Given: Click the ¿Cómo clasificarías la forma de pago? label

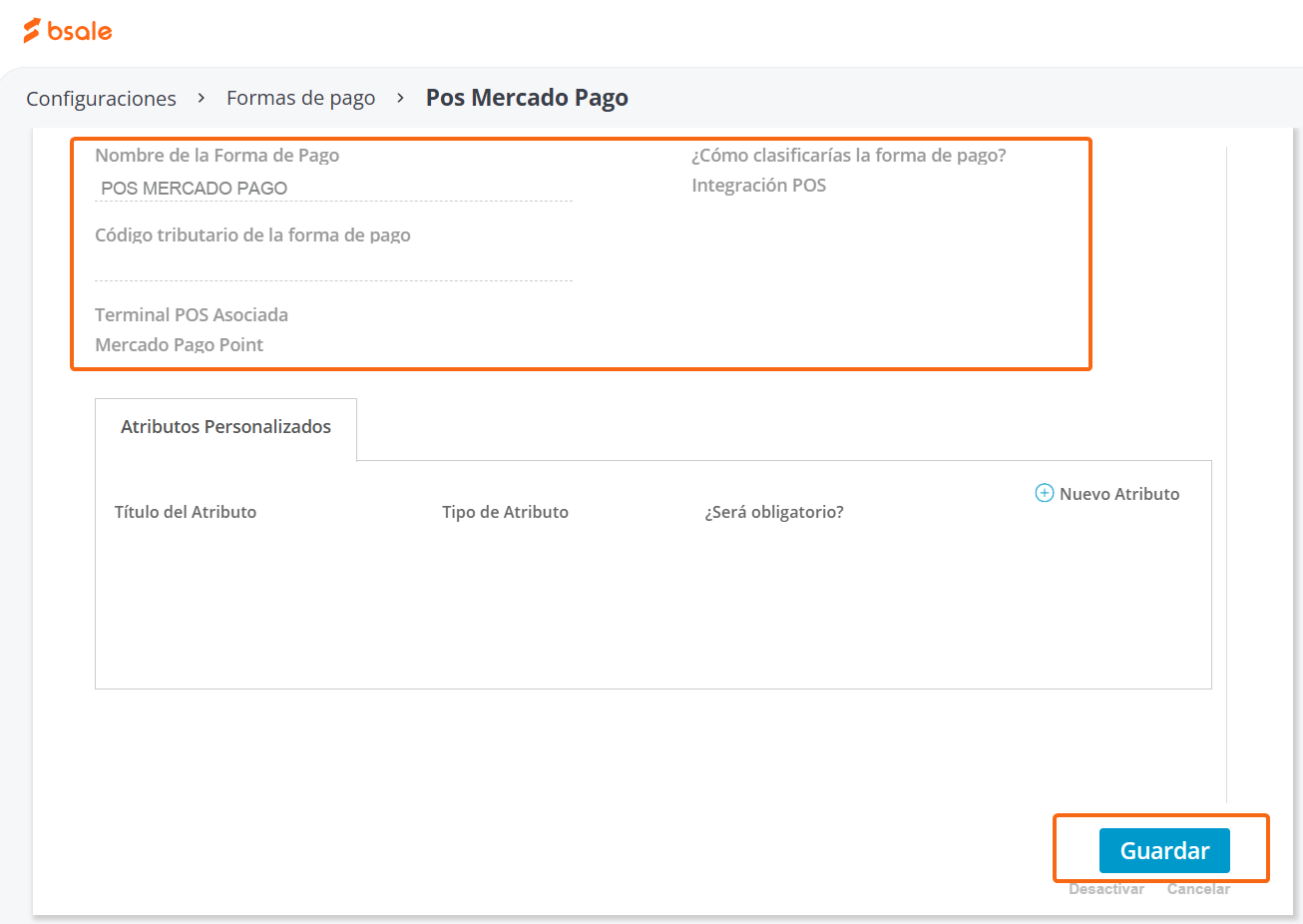Looking at the screenshot, I should [x=849, y=156].
